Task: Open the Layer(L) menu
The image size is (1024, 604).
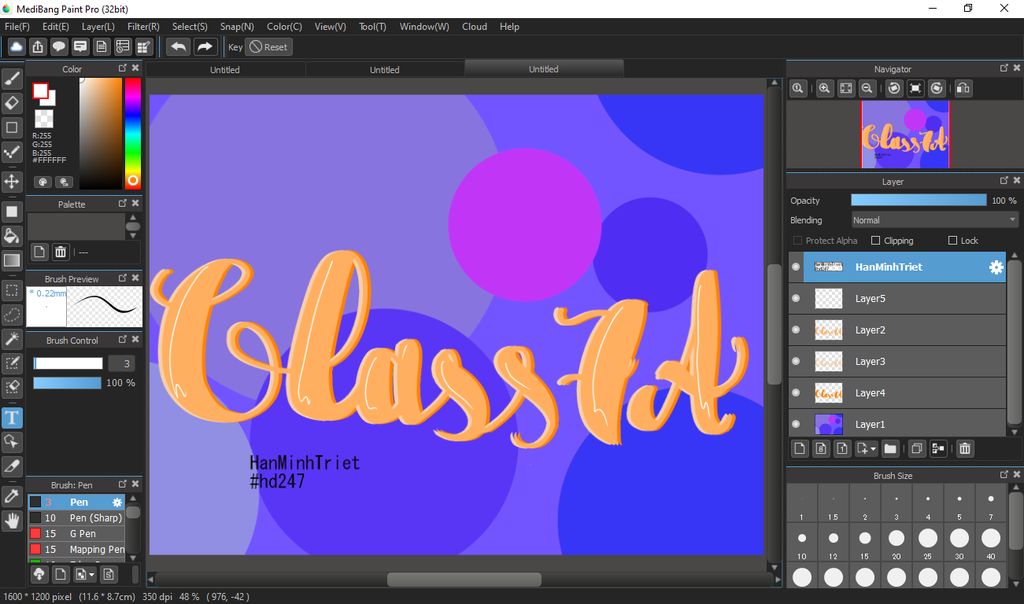Action: [98, 27]
